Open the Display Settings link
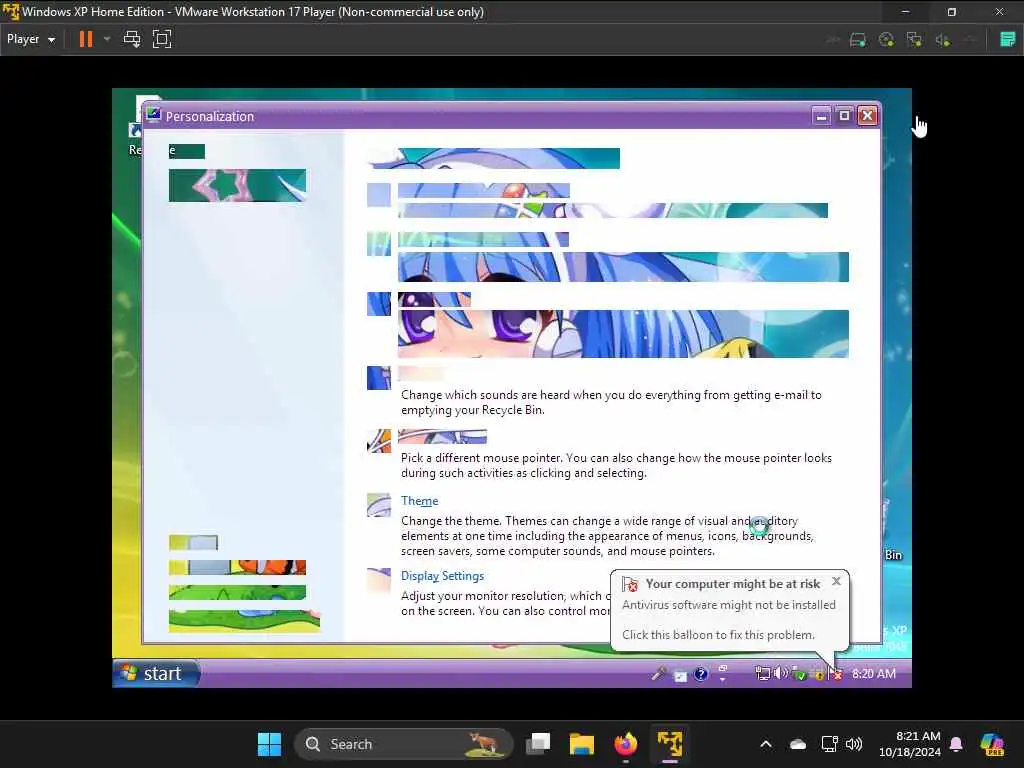1024x768 pixels. click(442, 576)
